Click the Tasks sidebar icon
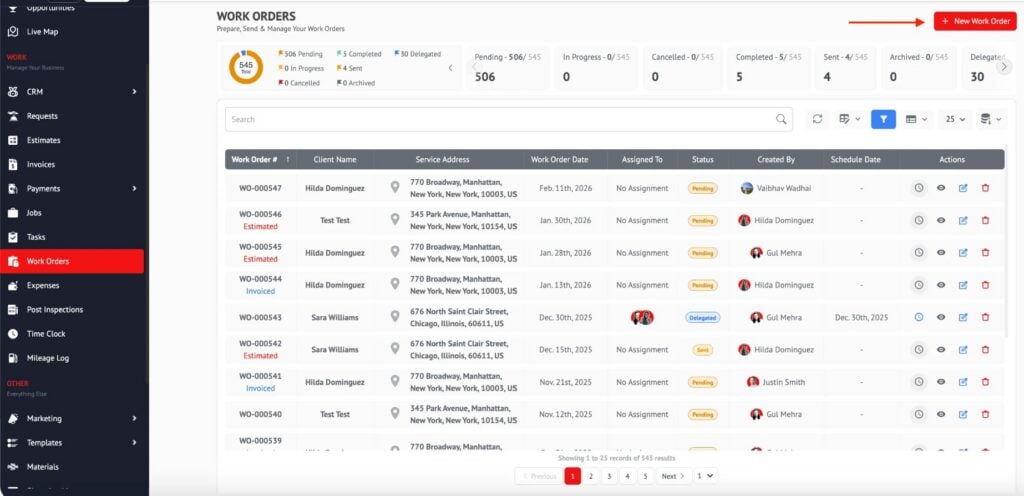The width and height of the screenshot is (1024, 496). pyautogui.click(x=12, y=237)
